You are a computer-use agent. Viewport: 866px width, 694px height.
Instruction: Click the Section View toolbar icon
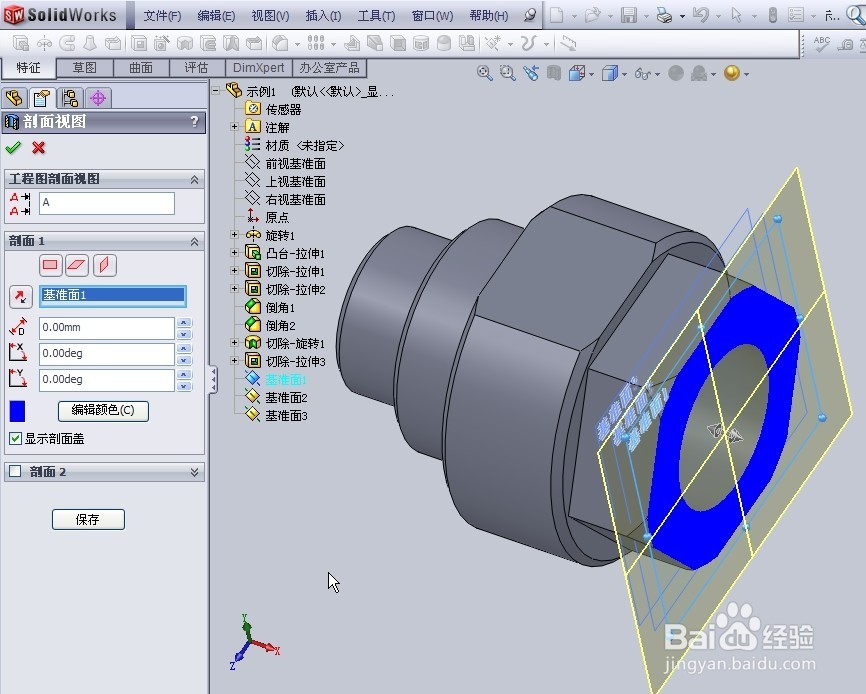554,73
